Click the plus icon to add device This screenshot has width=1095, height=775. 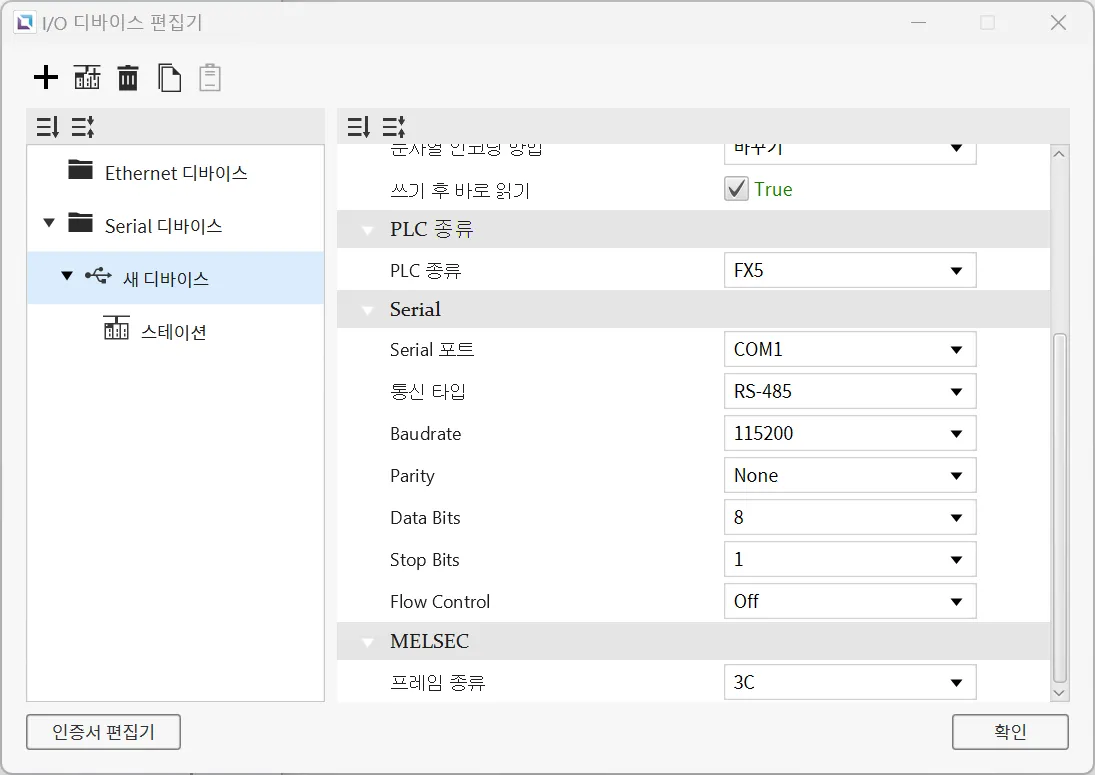tap(46, 78)
